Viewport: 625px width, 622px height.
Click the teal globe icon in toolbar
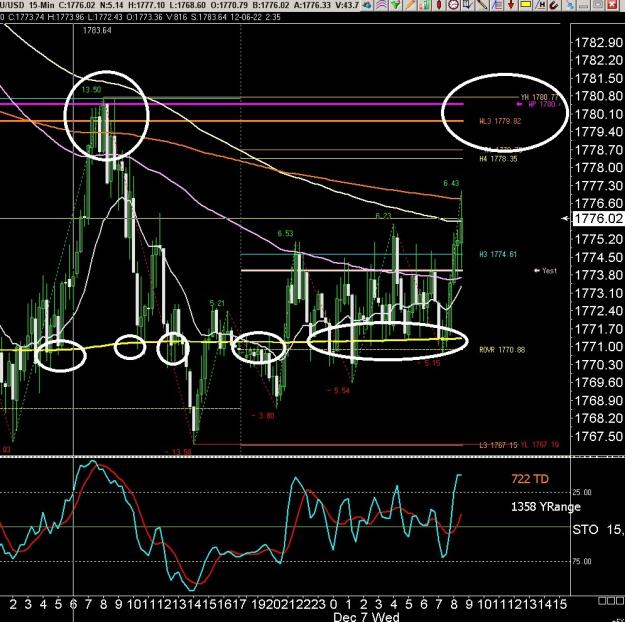pos(367,5)
